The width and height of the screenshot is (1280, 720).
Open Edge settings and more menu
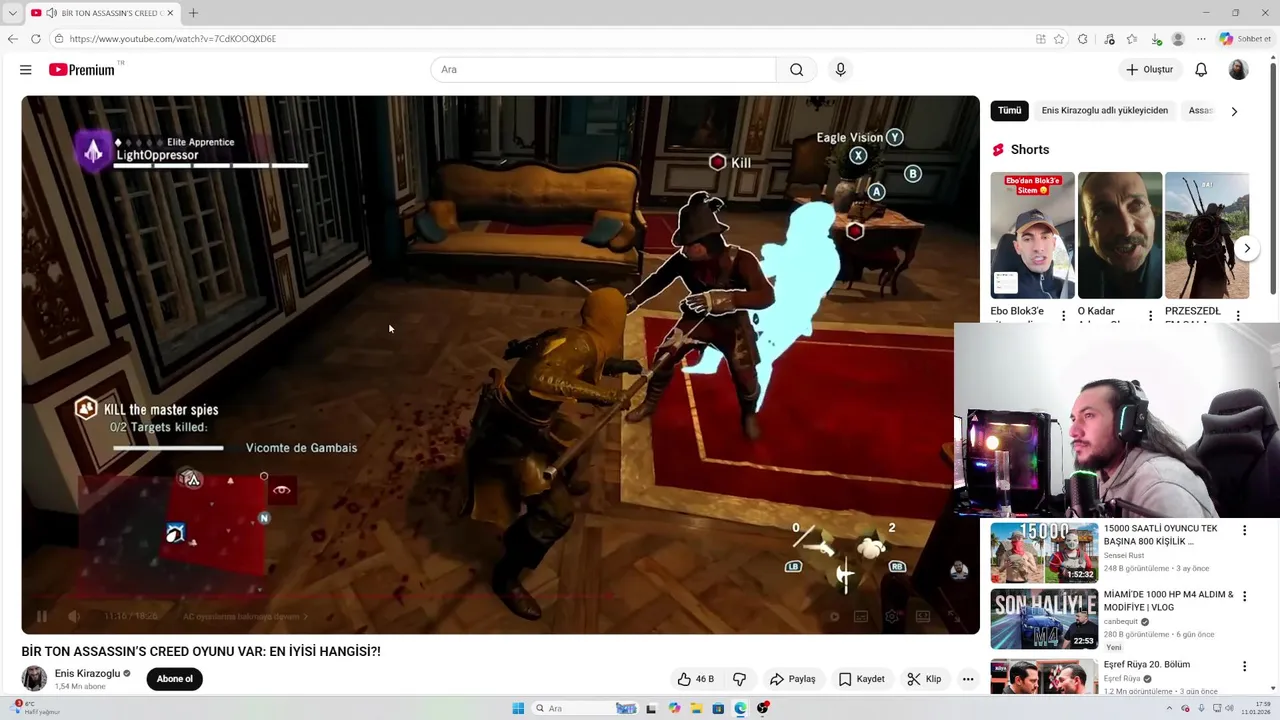tap(1201, 39)
